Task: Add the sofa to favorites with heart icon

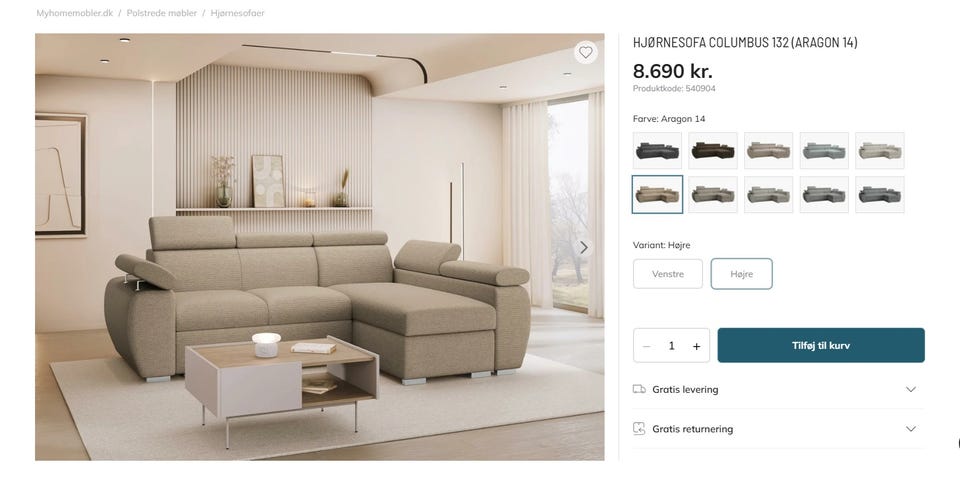Action: 585,53
